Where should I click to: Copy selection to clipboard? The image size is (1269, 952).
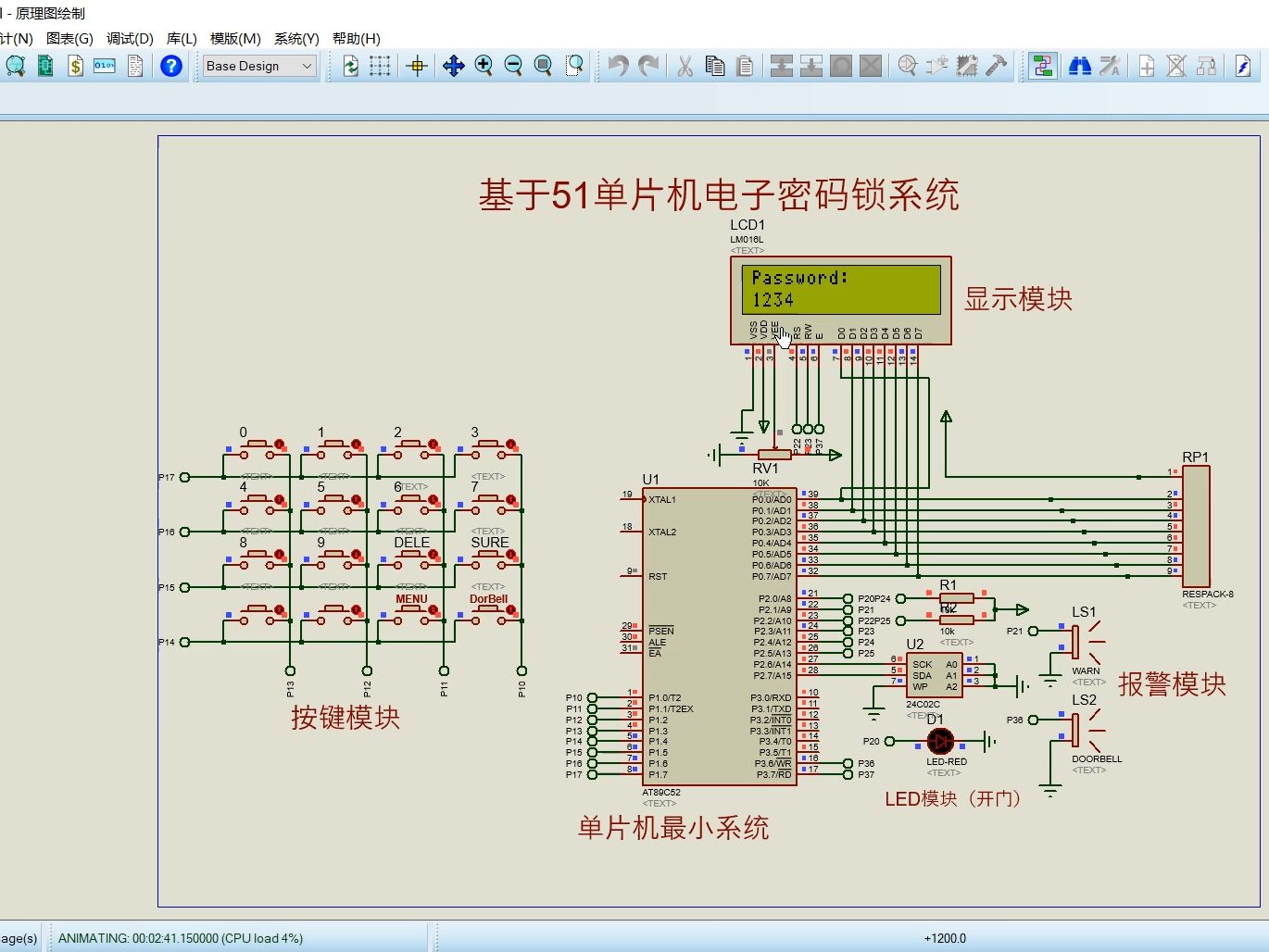714,66
